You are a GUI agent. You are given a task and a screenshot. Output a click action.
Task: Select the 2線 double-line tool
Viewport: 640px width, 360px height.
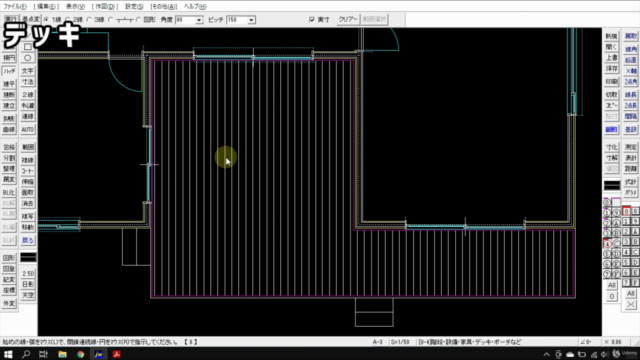(x=28, y=95)
